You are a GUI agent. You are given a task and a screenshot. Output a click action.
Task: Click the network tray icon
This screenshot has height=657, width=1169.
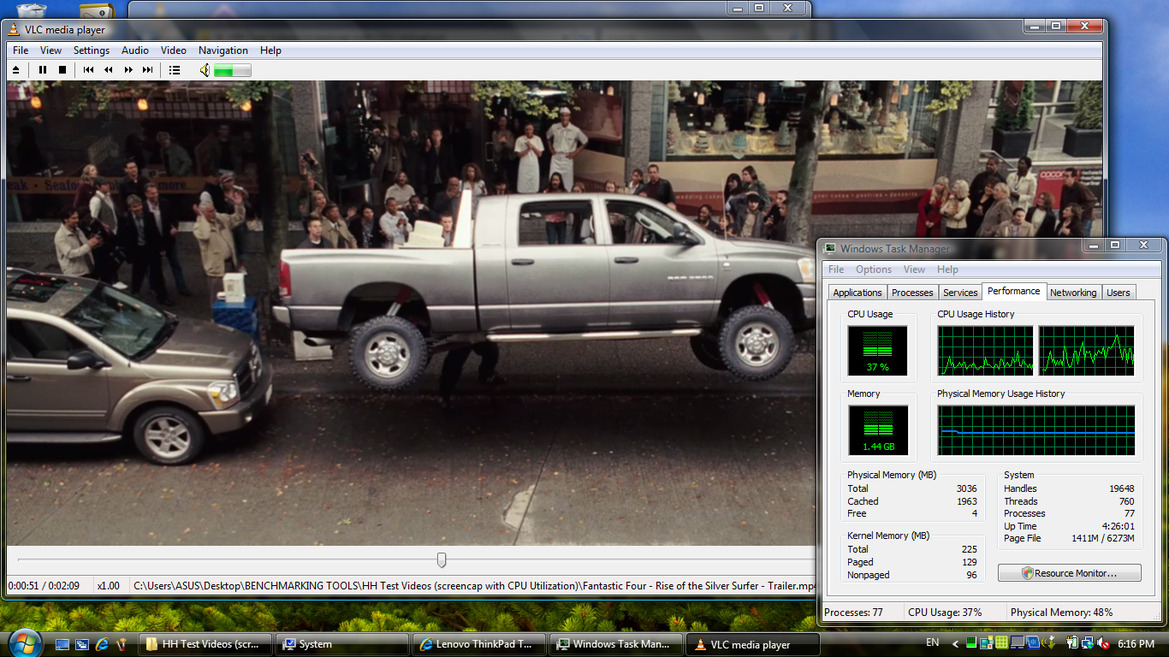[x=1088, y=642]
